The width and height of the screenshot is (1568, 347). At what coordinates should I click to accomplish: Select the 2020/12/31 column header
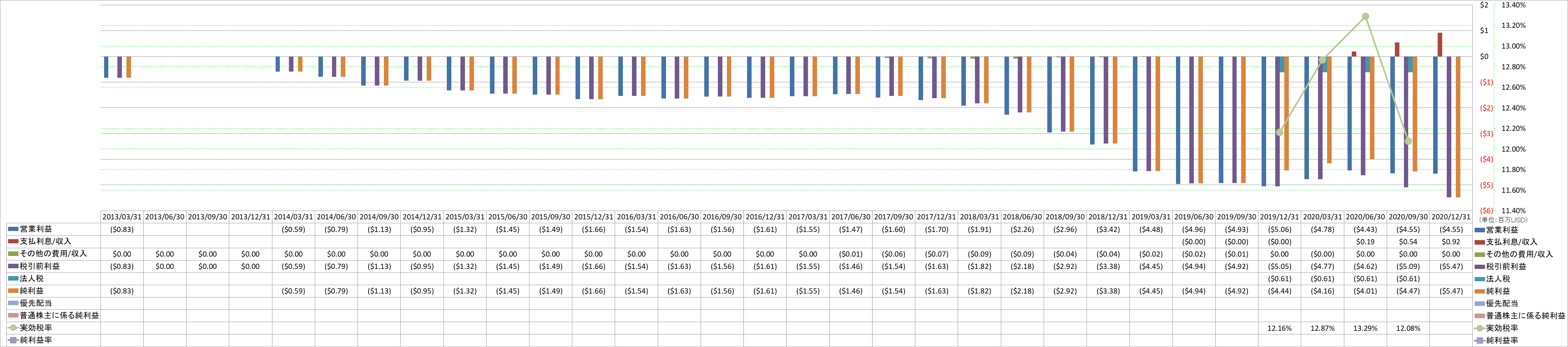1451,217
